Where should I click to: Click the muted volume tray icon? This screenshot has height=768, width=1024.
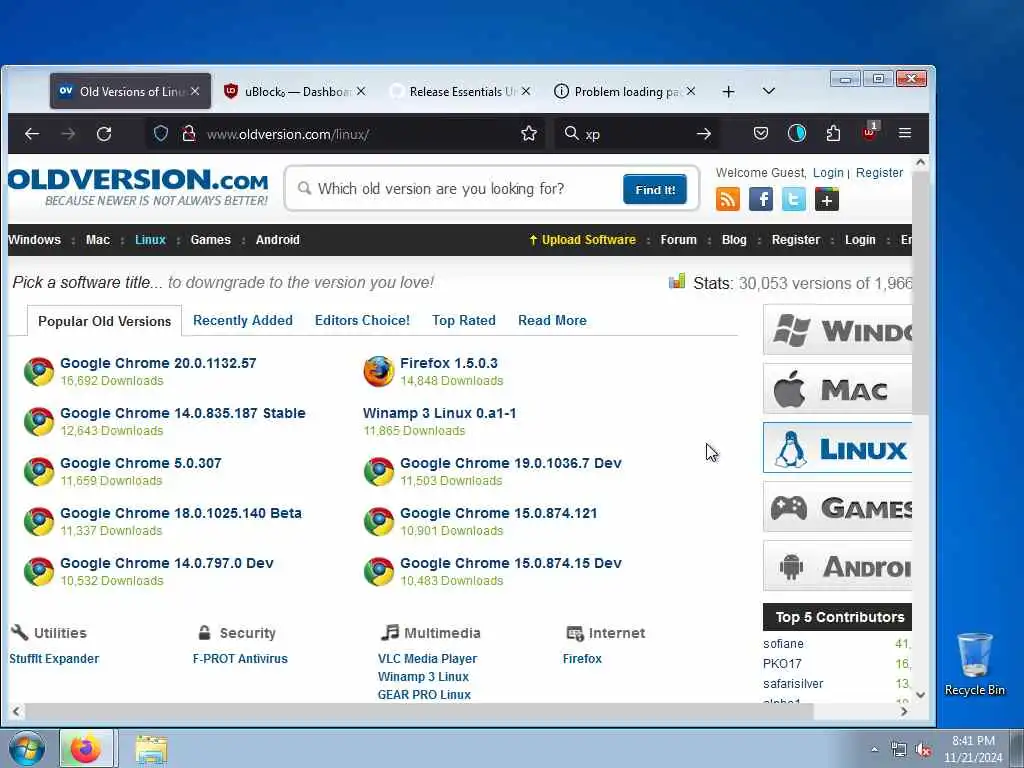click(923, 750)
